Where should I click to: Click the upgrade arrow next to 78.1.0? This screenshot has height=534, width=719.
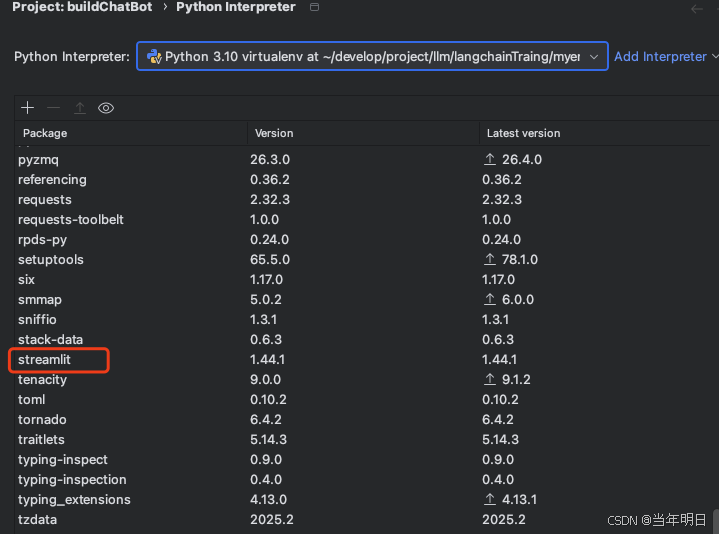click(490, 259)
